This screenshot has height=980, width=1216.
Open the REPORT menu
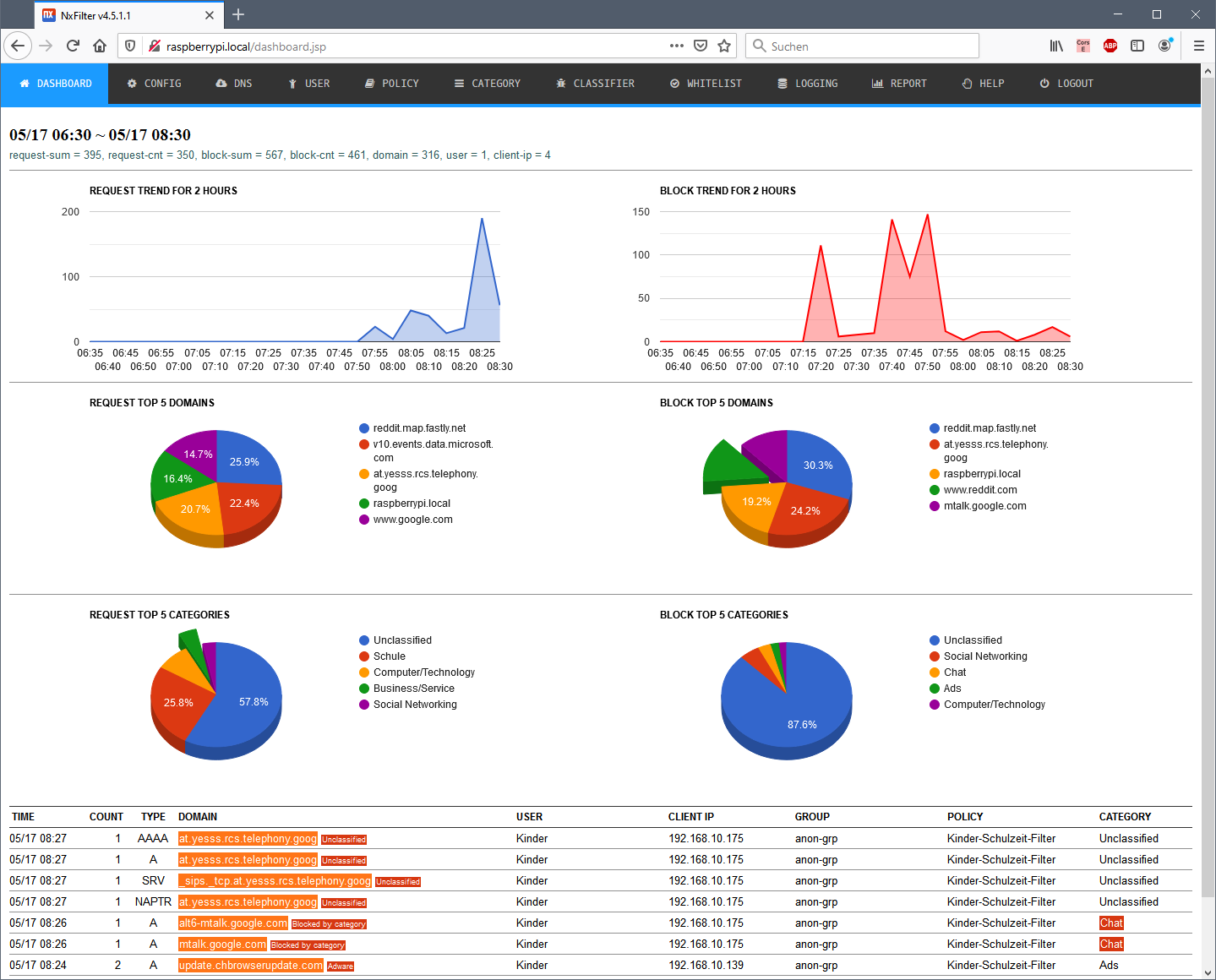pyautogui.click(x=900, y=84)
